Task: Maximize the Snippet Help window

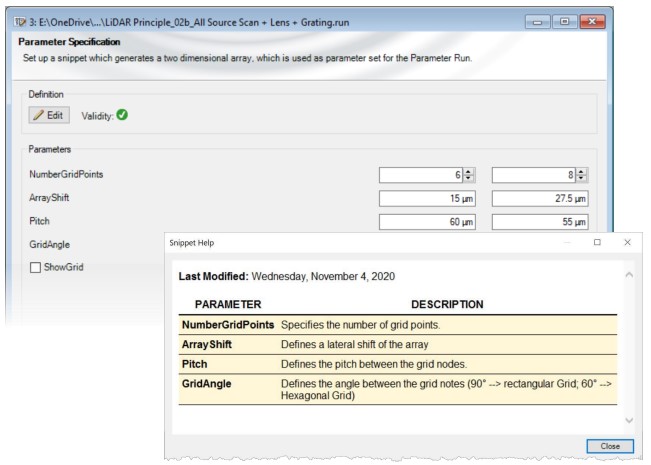Action: point(597,242)
